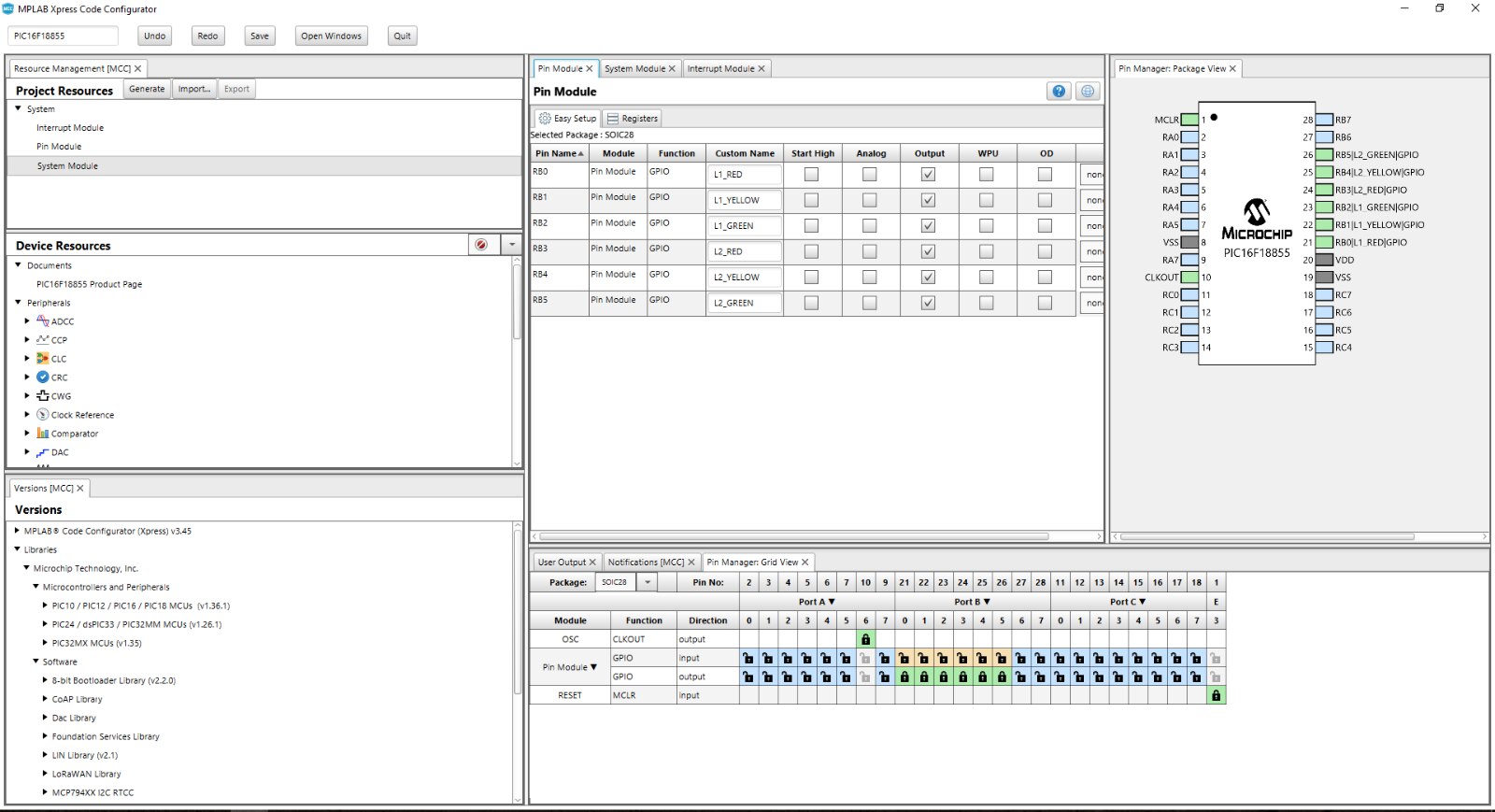Click the L1_YELLOW custom name field

(x=745, y=201)
